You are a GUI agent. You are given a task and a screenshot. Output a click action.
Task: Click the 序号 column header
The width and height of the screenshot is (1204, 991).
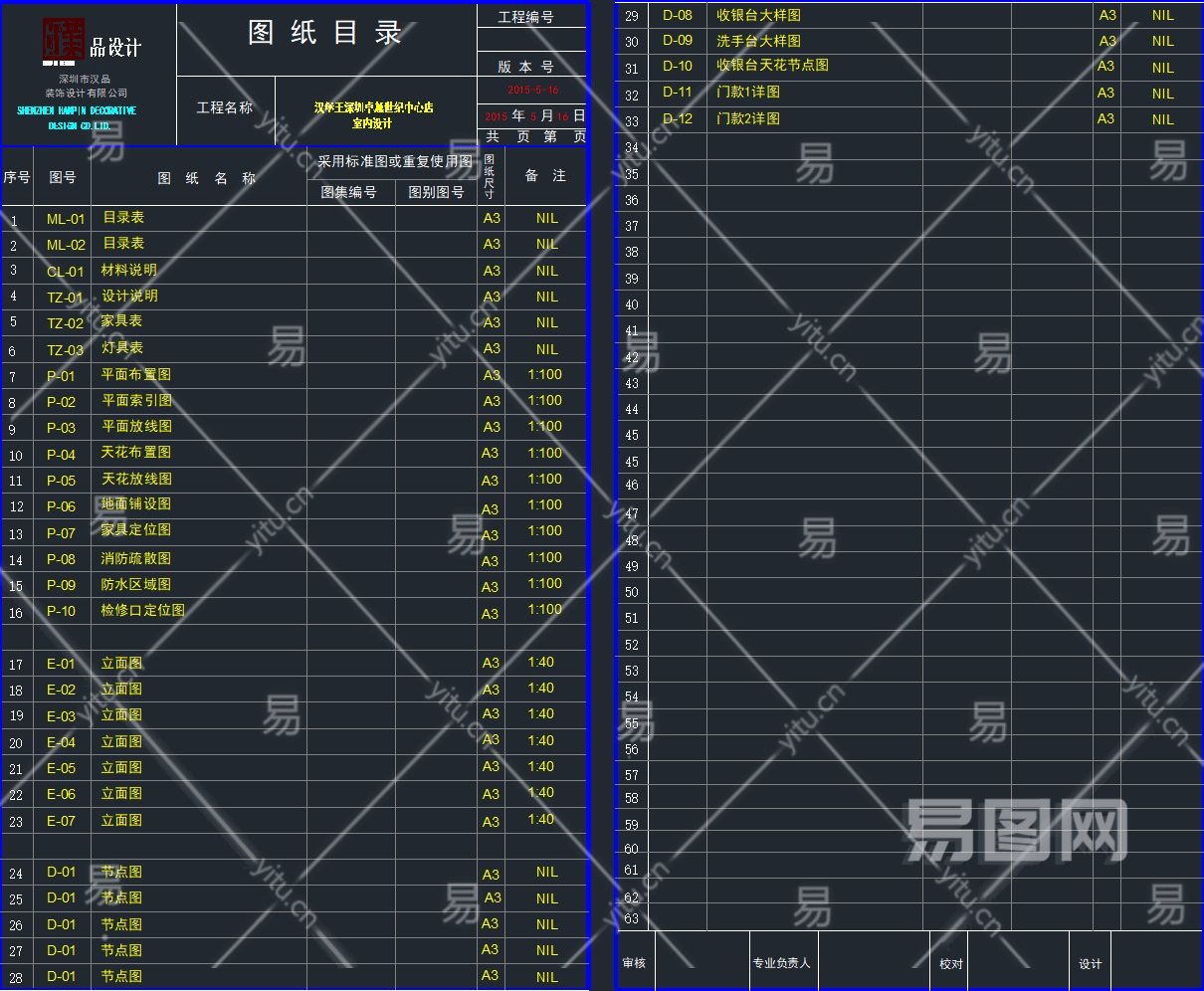click(17, 177)
